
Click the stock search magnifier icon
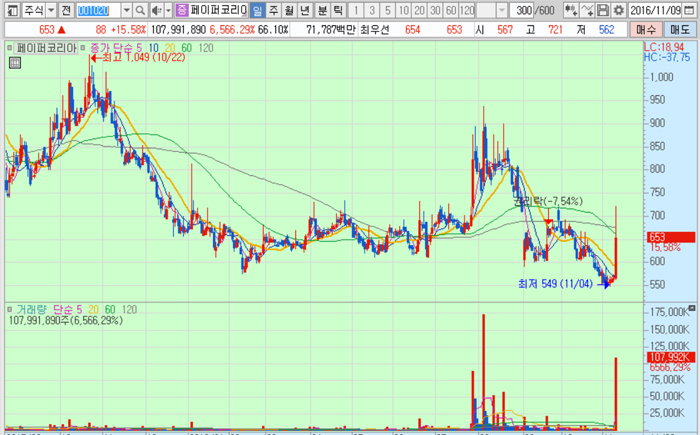tap(140, 10)
